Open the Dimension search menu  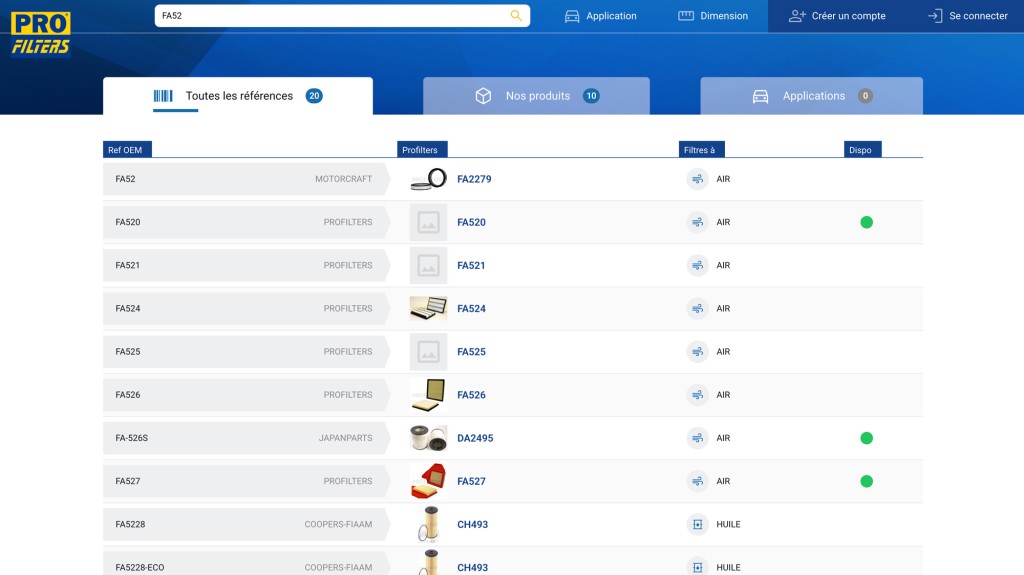(712, 16)
